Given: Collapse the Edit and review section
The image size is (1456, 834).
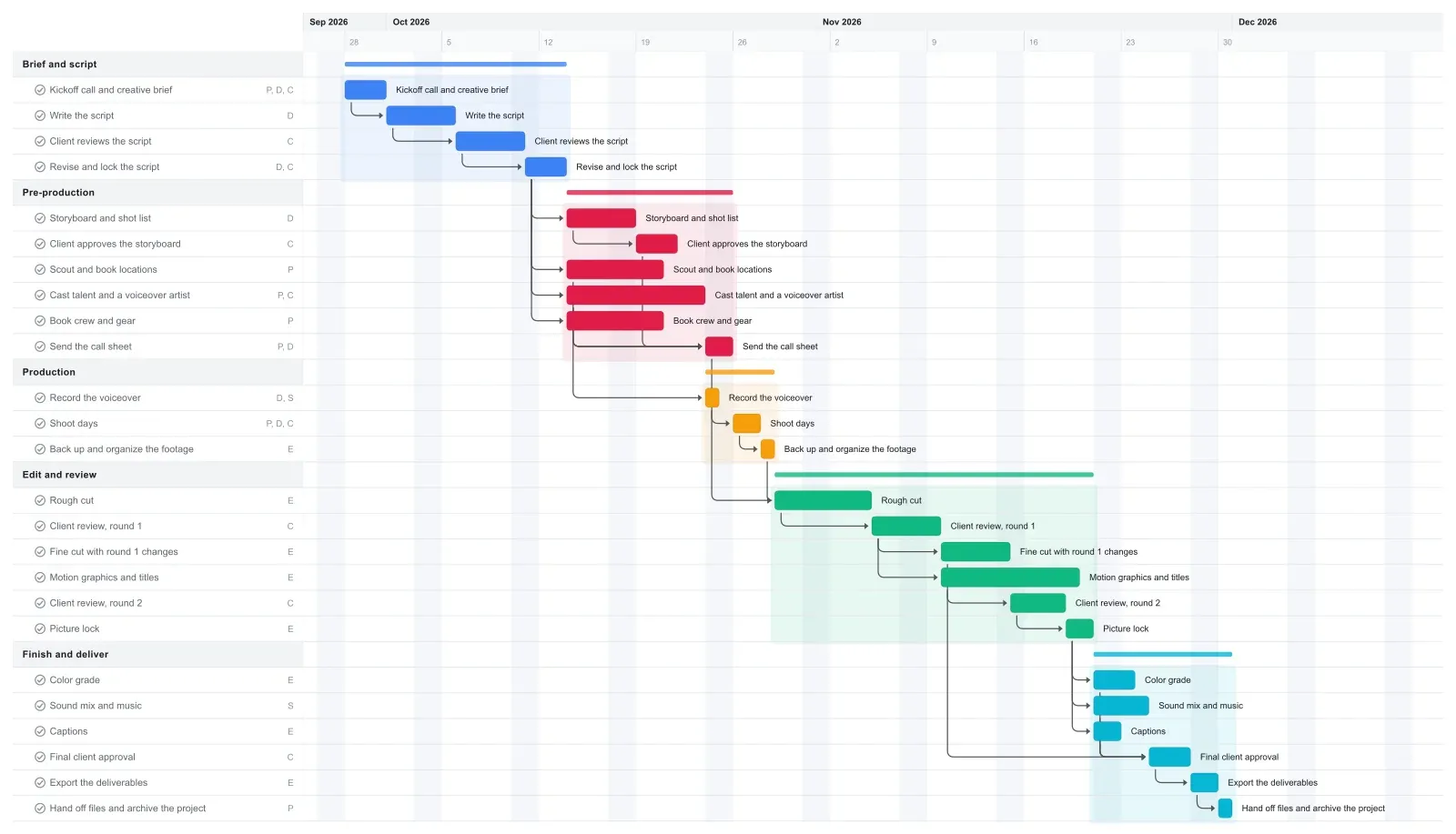Looking at the screenshot, I should click(x=157, y=475).
